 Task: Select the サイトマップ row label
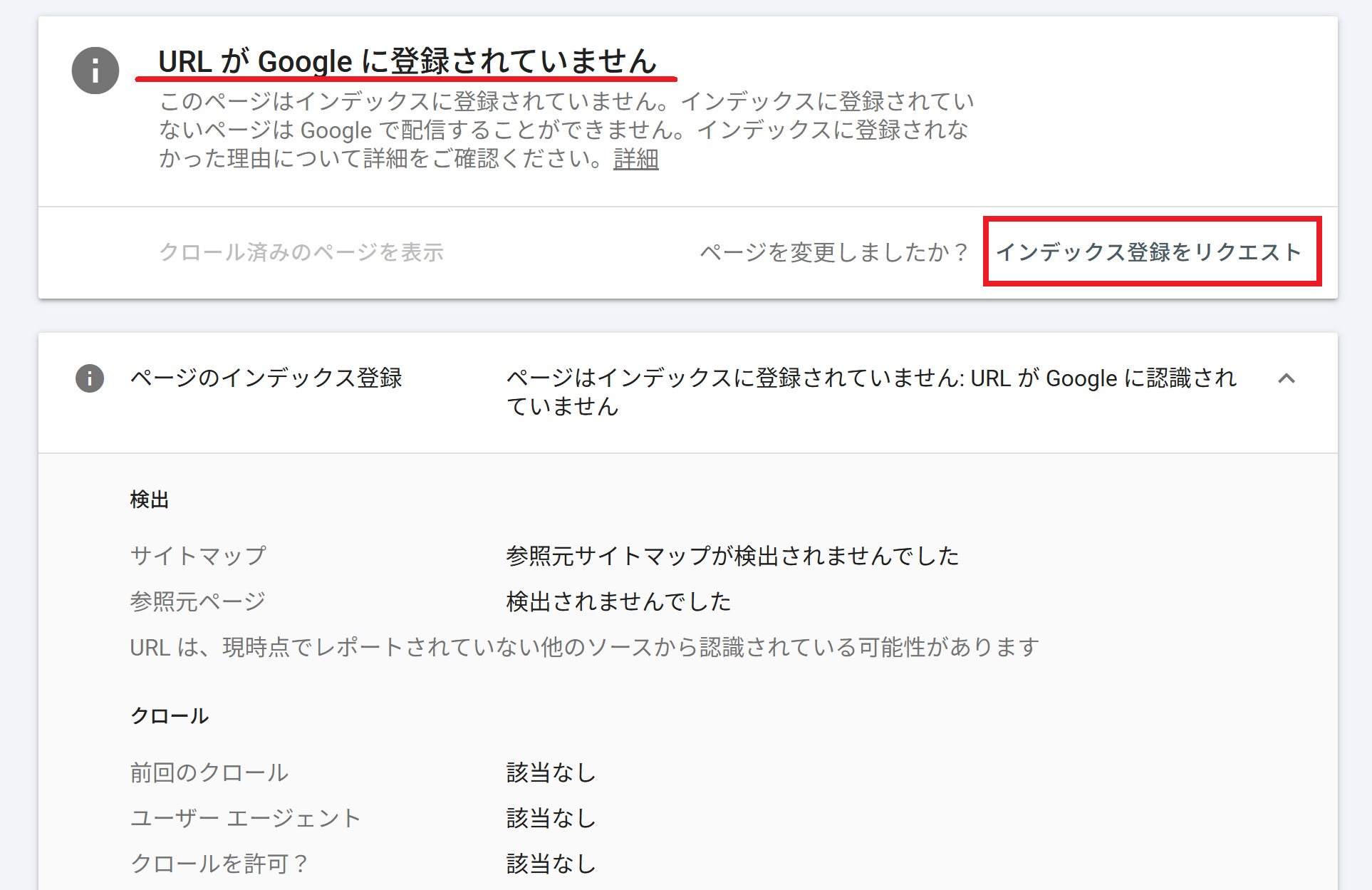[x=198, y=555]
